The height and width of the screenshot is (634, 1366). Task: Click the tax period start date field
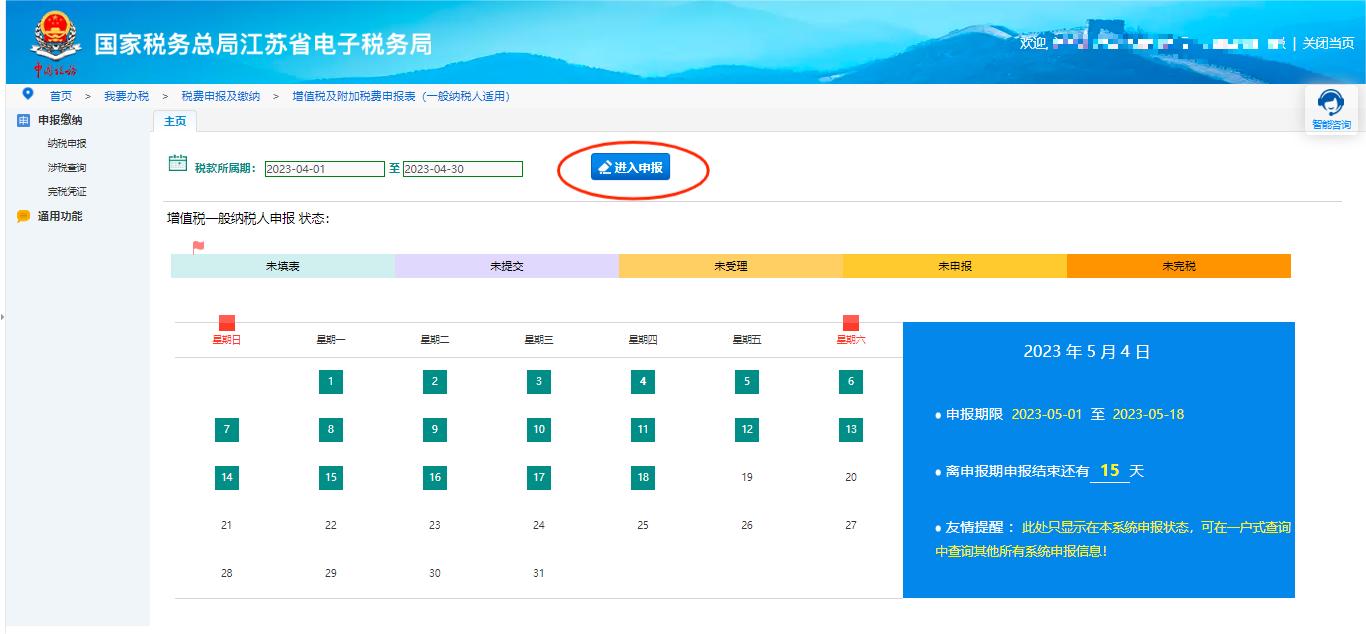click(x=324, y=169)
